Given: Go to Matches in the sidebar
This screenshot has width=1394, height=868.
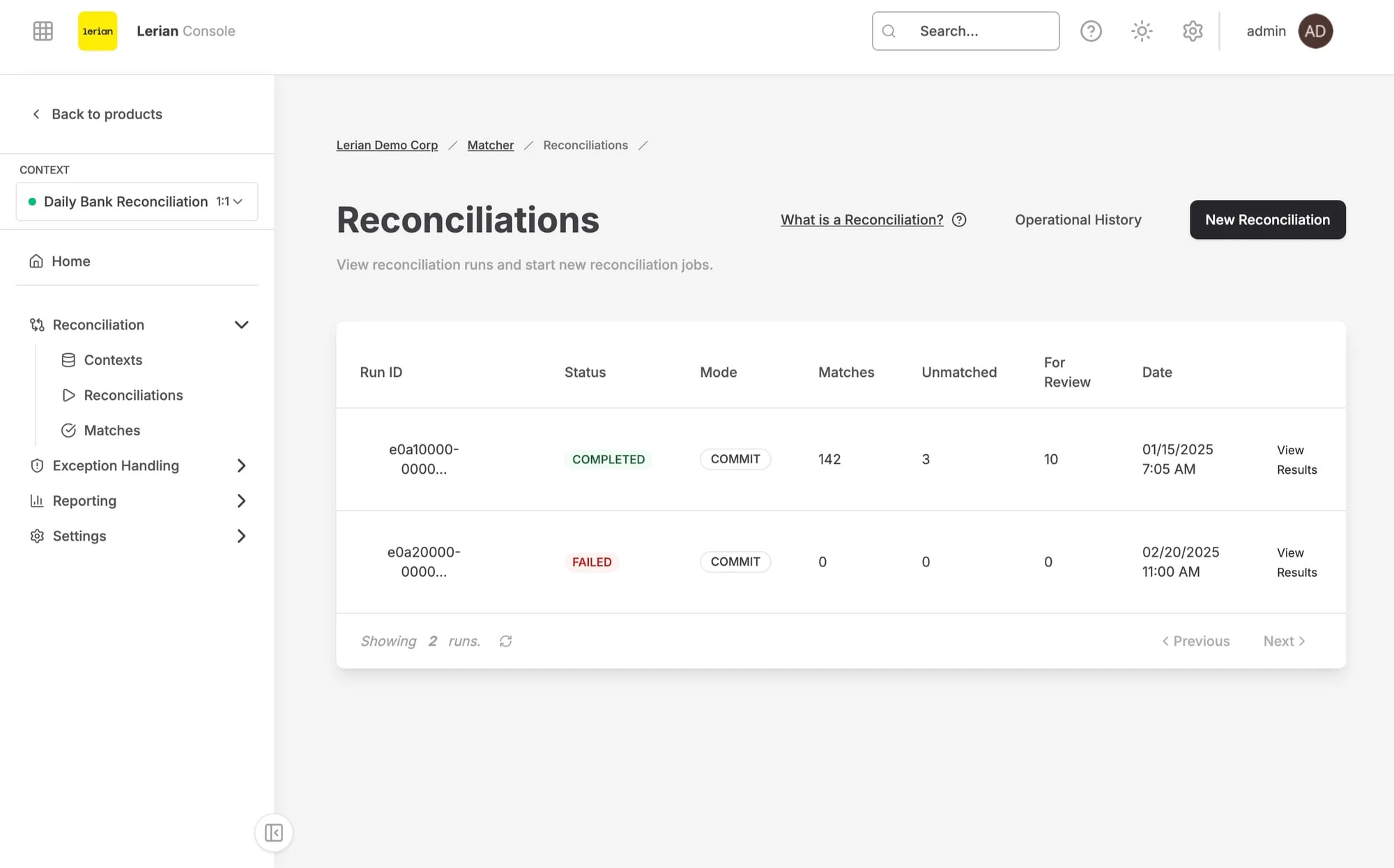Looking at the screenshot, I should pos(112,431).
